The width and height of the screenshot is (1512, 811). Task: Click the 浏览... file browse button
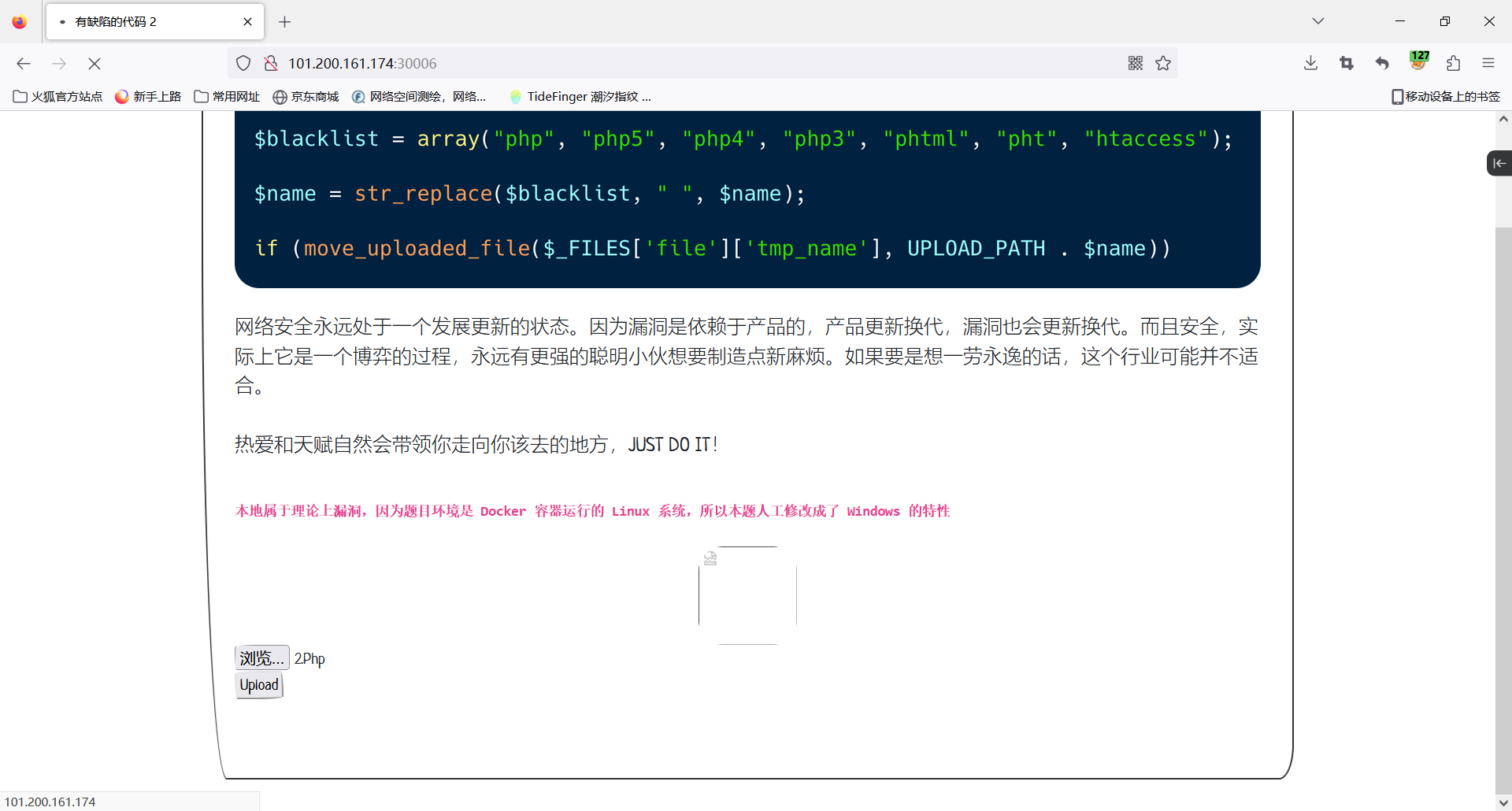(x=262, y=658)
